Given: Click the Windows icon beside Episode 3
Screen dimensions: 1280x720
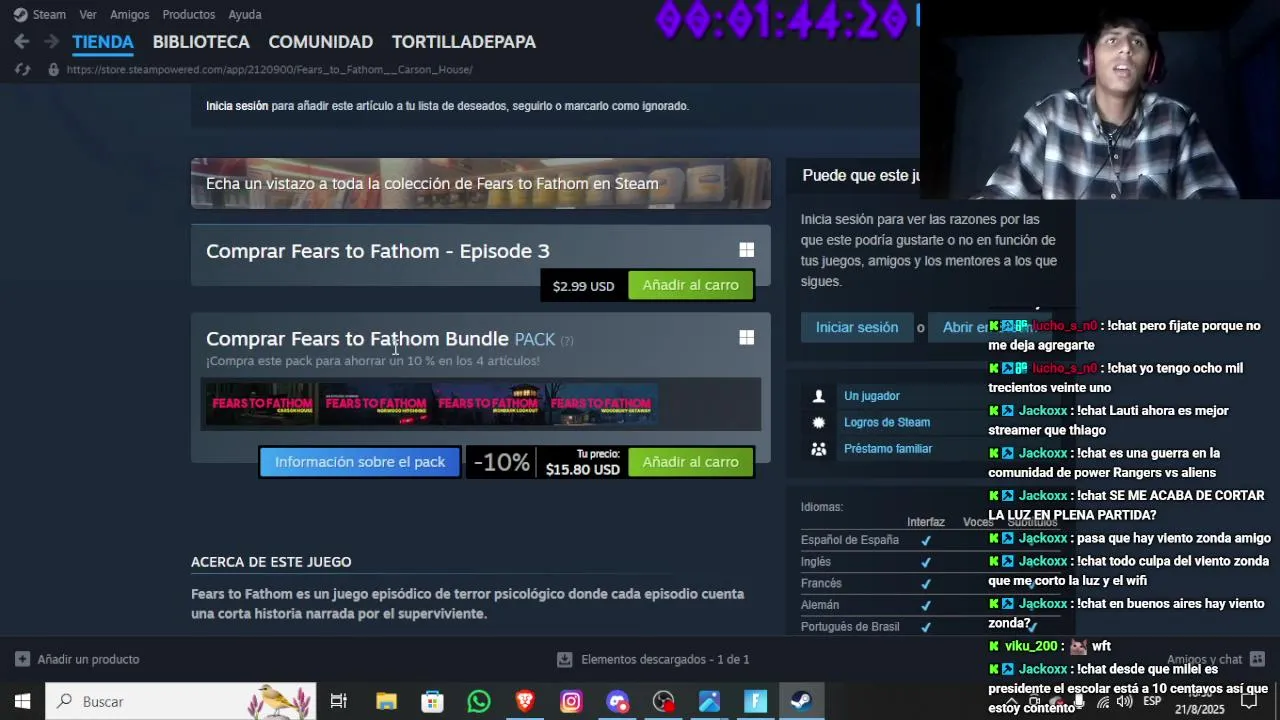Looking at the screenshot, I should point(746,250).
